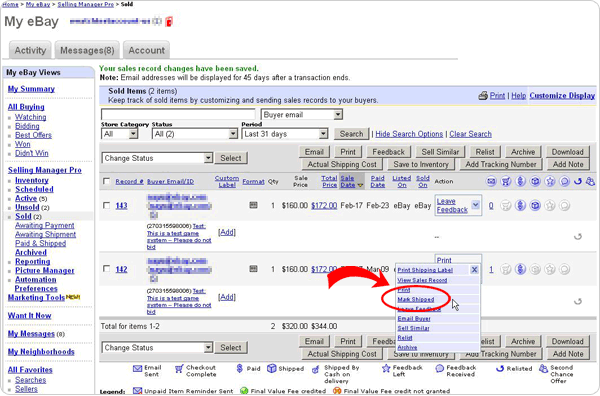
Task: Click the shipped box icon for record 143
Action: point(535,205)
